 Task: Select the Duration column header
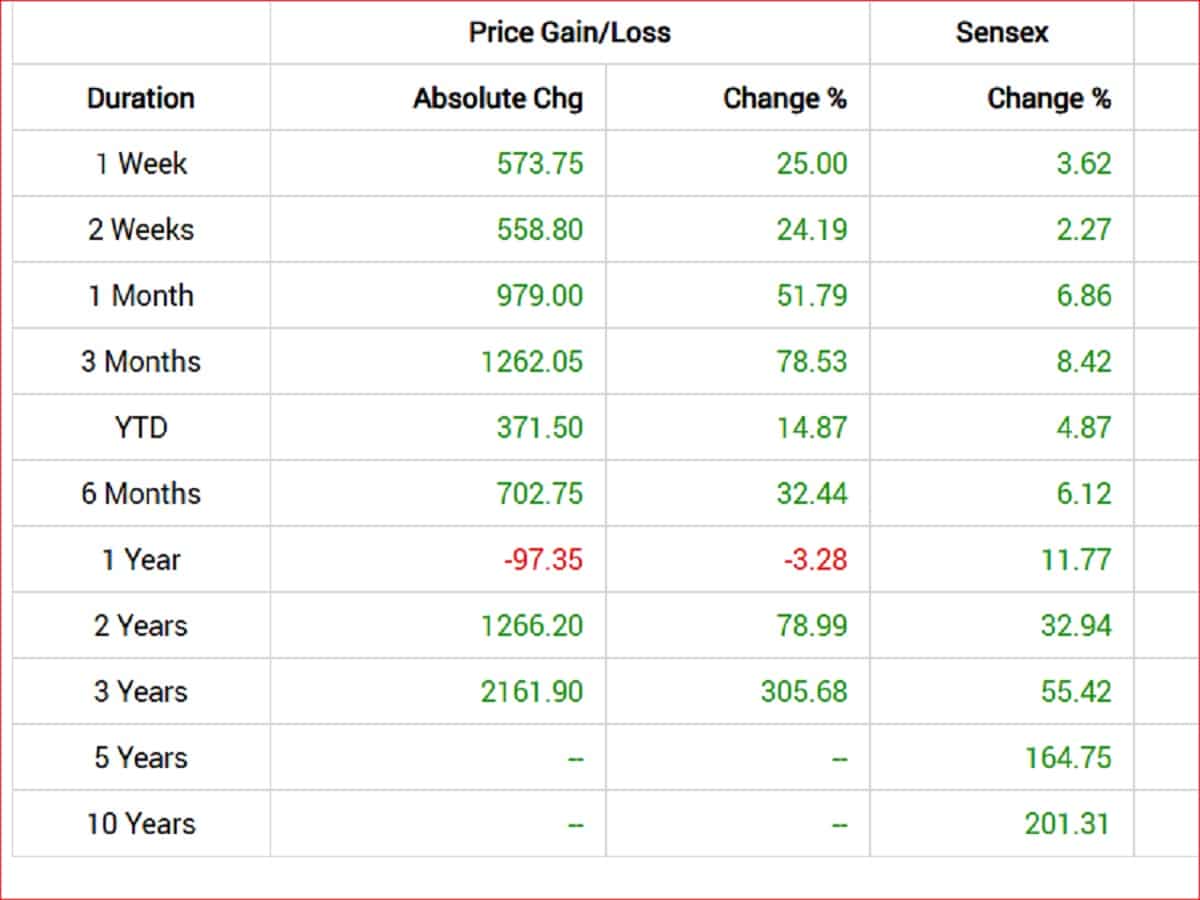[141, 98]
